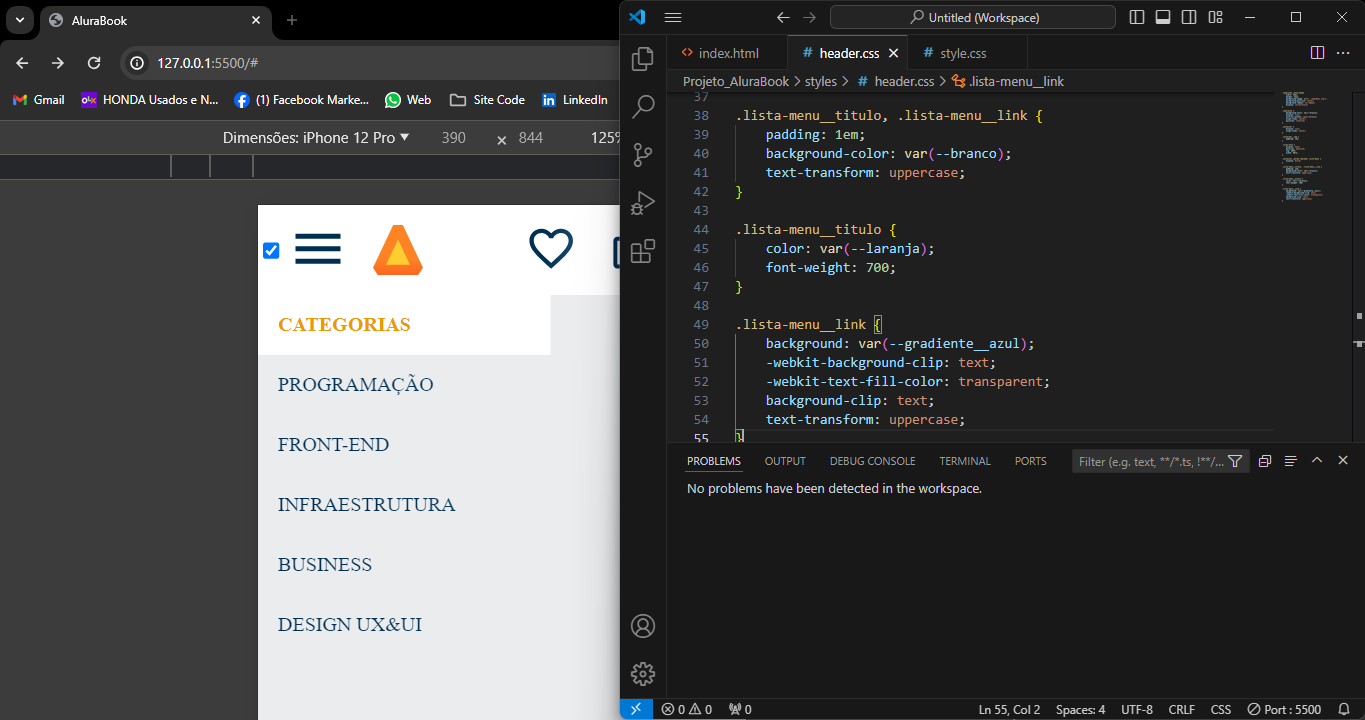Maximize the bottom panel with the chevron
This screenshot has height=720, width=1365.
(1317, 460)
